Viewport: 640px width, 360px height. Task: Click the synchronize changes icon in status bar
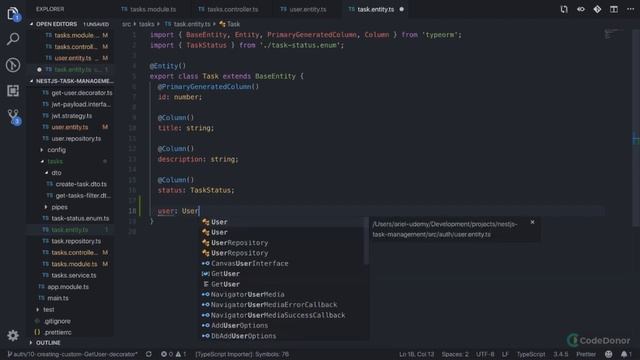(x=149, y=354)
